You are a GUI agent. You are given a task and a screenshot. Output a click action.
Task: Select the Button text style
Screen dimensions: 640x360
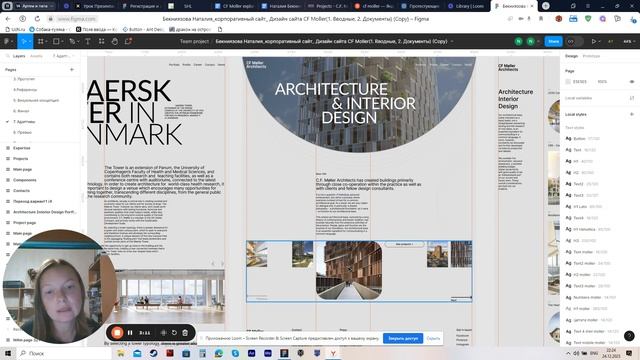pos(582,139)
